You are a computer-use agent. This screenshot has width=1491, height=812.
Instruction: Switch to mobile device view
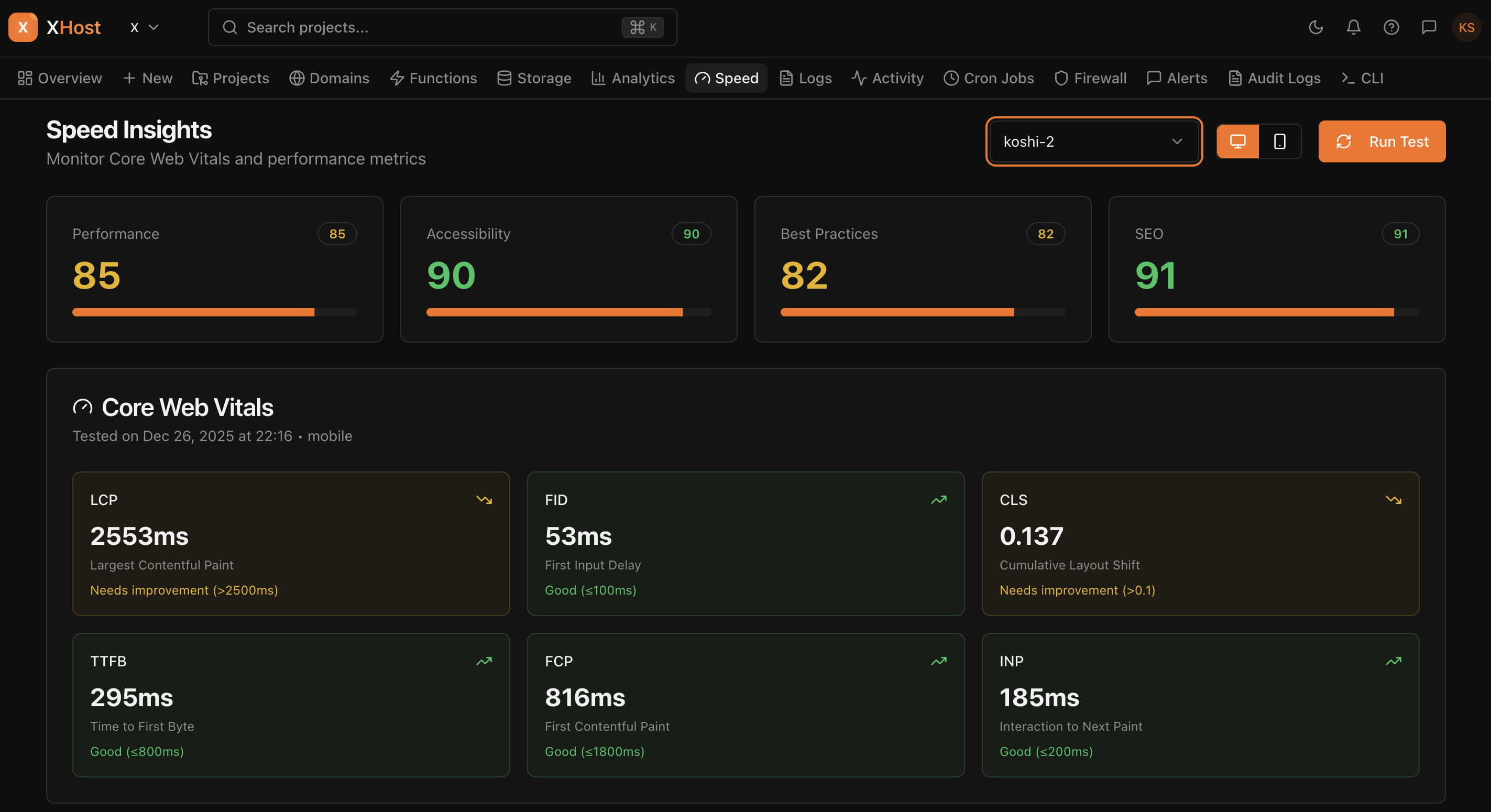[x=1280, y=141]
